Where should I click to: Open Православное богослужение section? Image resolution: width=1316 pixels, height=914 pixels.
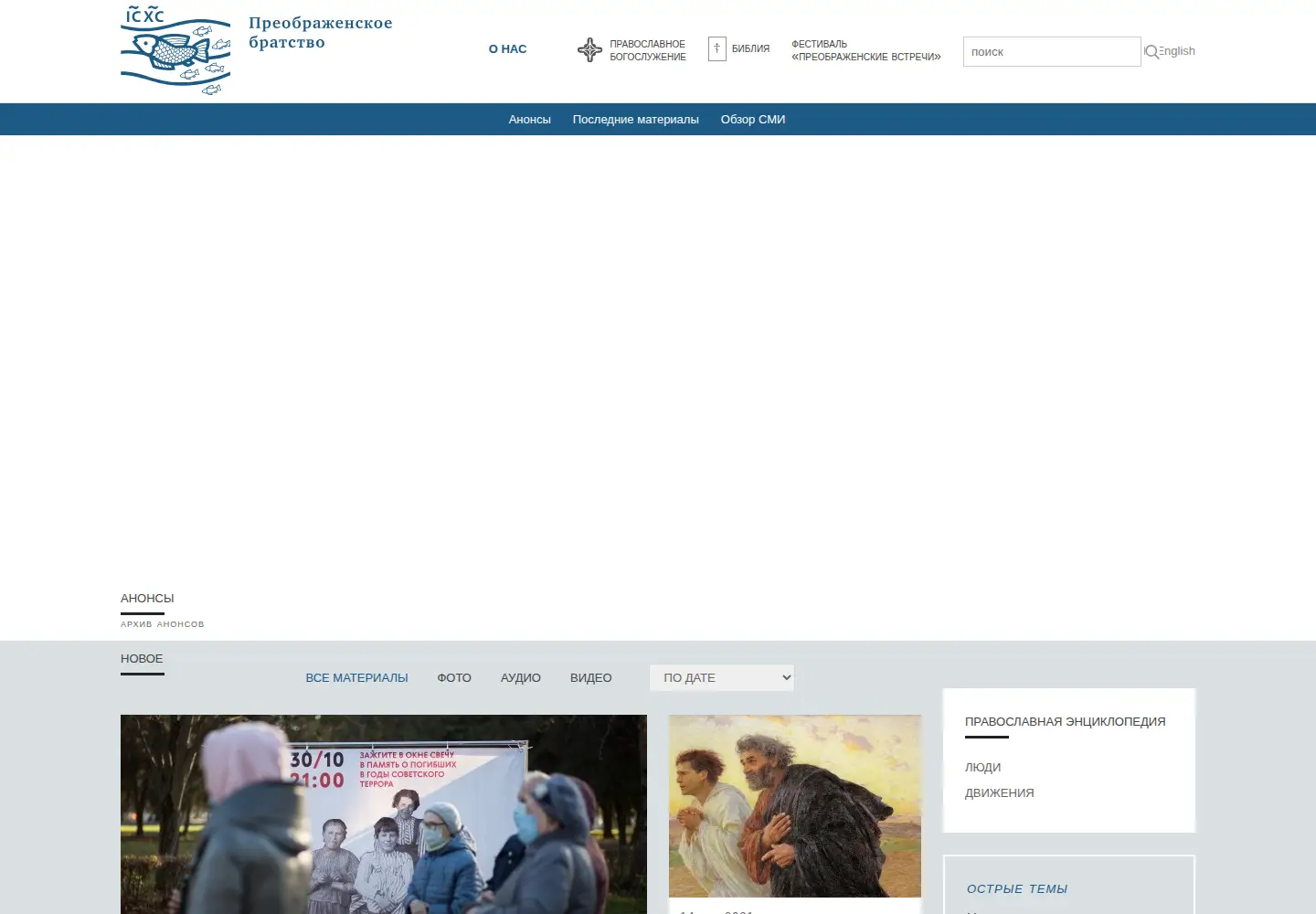point(648,50)
